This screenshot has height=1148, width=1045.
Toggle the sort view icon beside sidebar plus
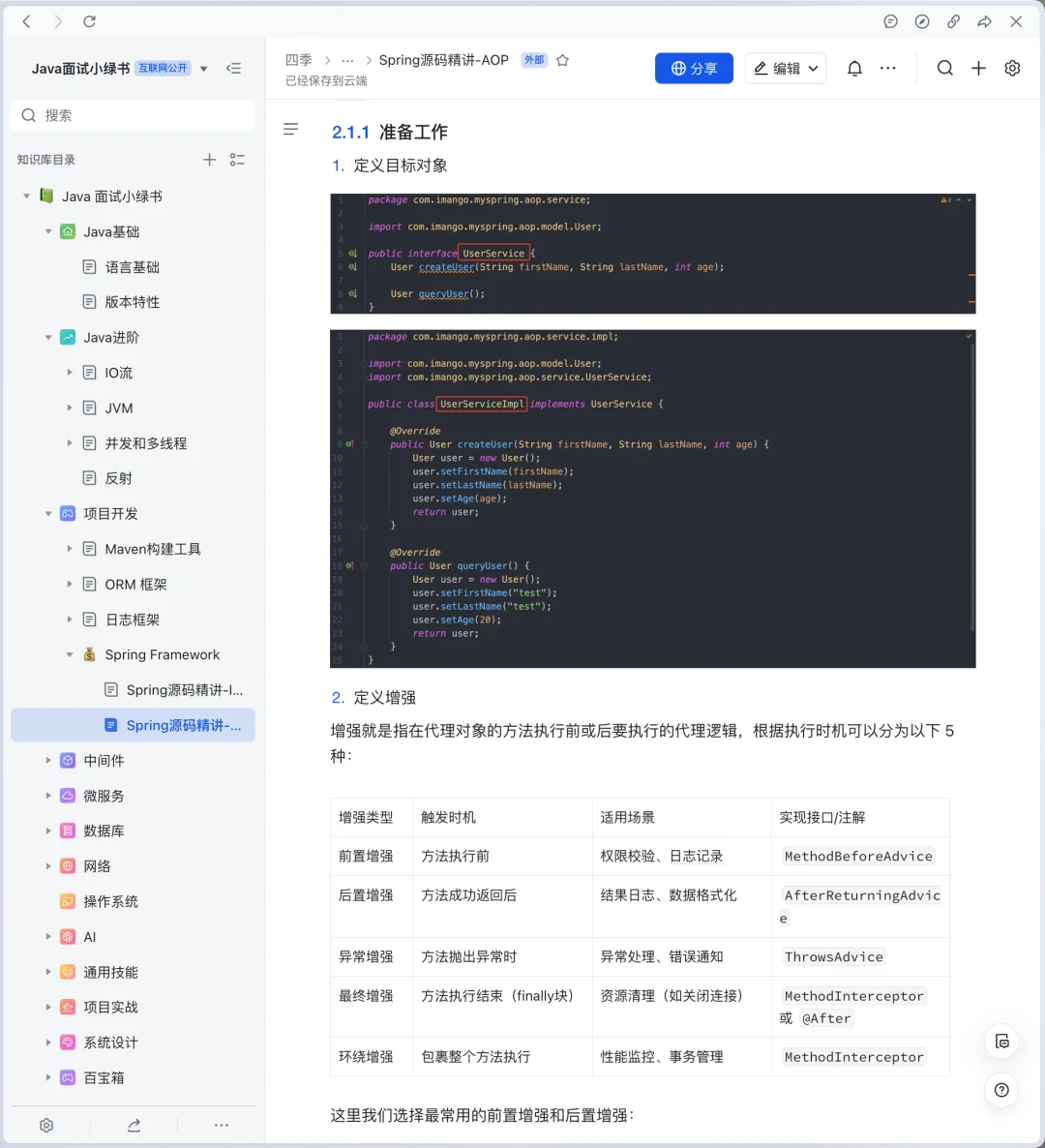(237, 160)
